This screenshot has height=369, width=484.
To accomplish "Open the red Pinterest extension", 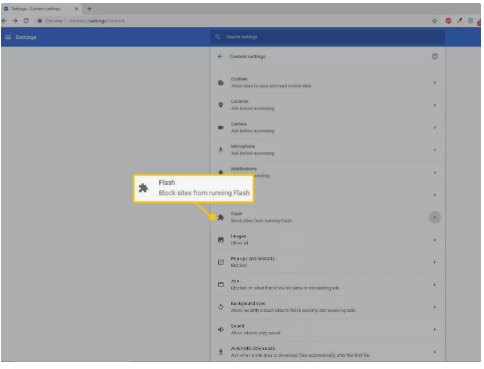I will [x=448, y=21].
